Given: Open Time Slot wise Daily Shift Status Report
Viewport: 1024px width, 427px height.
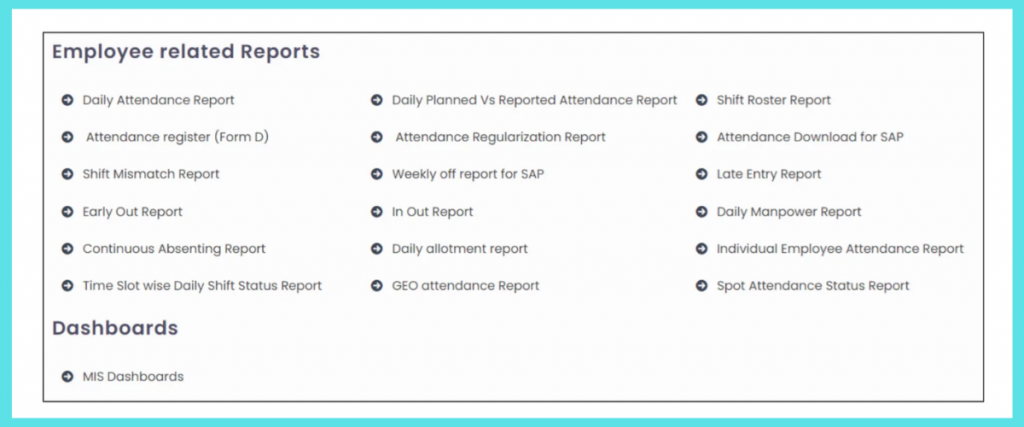Looking at the screenshot, I should click(202, 286).
